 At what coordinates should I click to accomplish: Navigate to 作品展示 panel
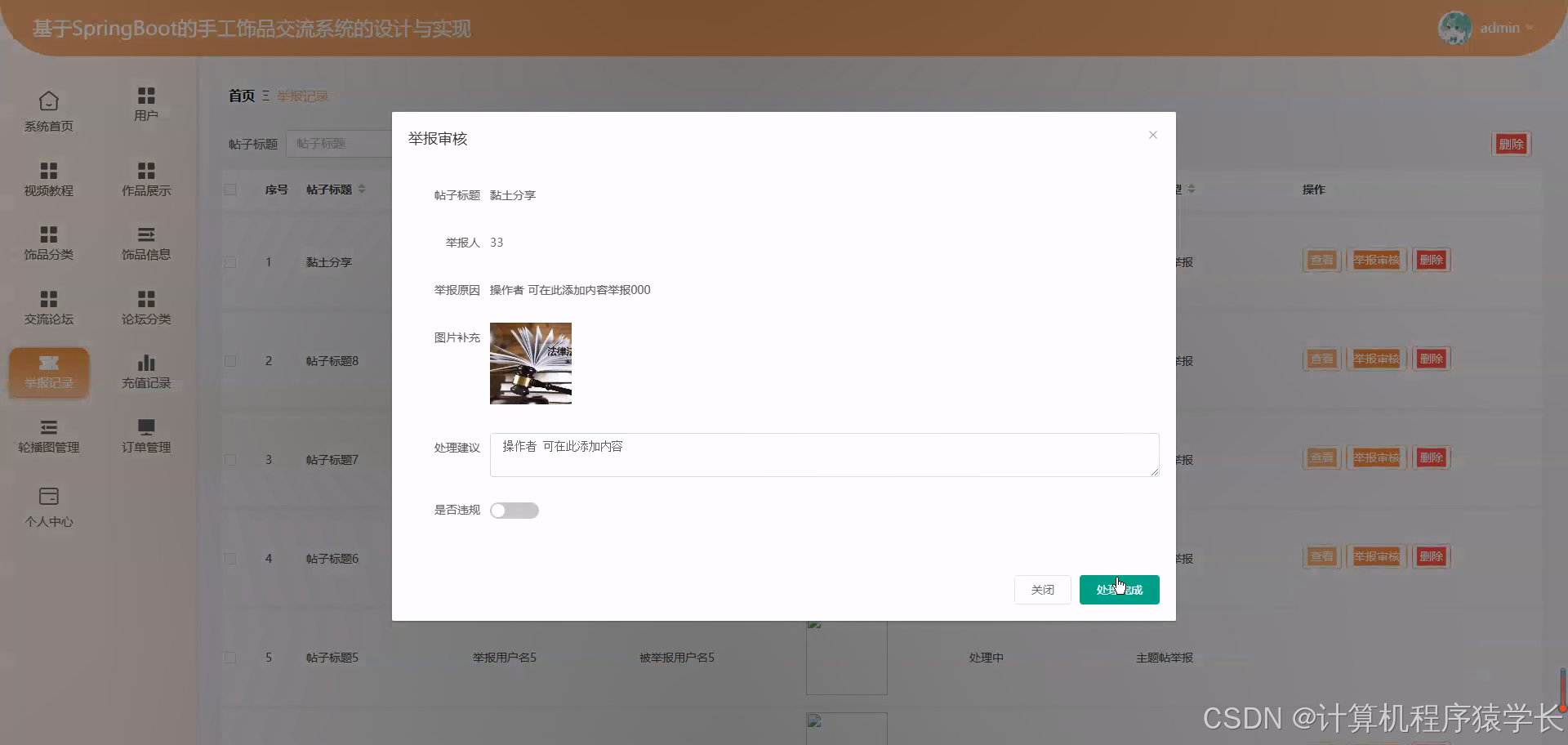(145, 178)
